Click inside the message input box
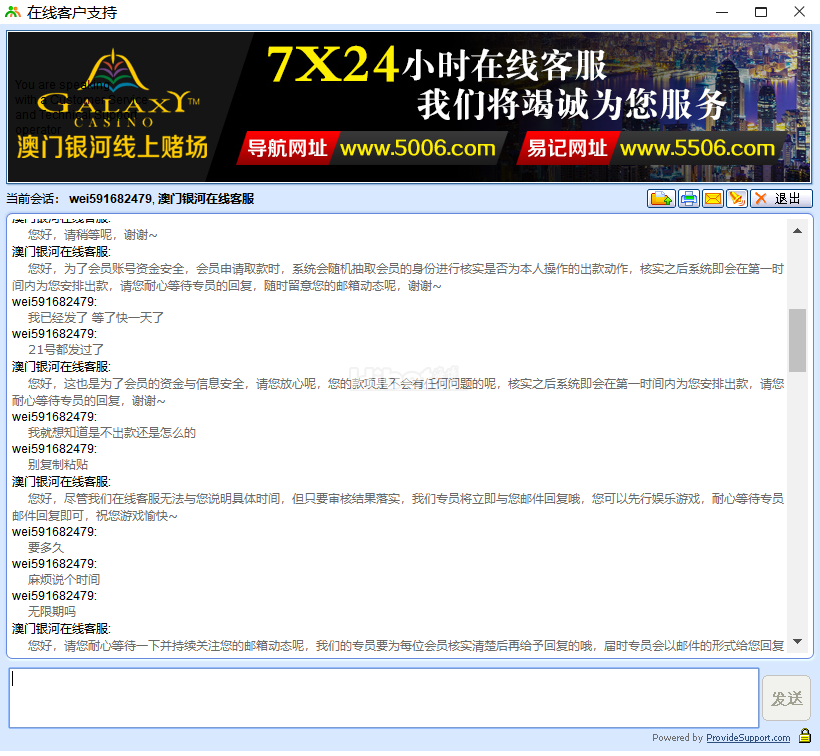 tap(384, 697)
